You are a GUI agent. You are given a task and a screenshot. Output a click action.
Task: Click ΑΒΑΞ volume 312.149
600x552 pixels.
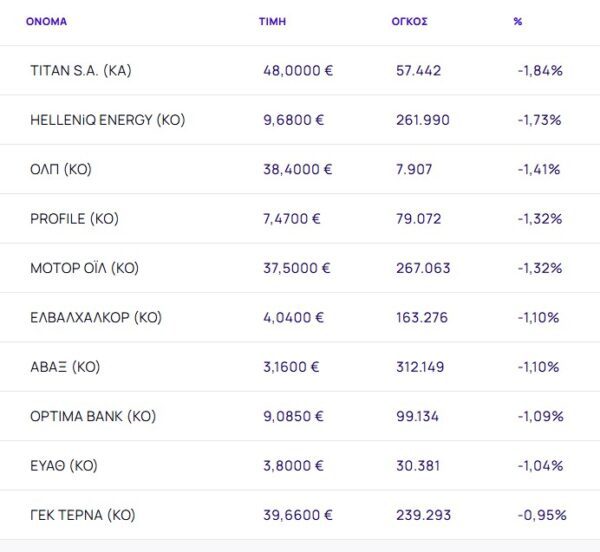[x=422, y=367]
